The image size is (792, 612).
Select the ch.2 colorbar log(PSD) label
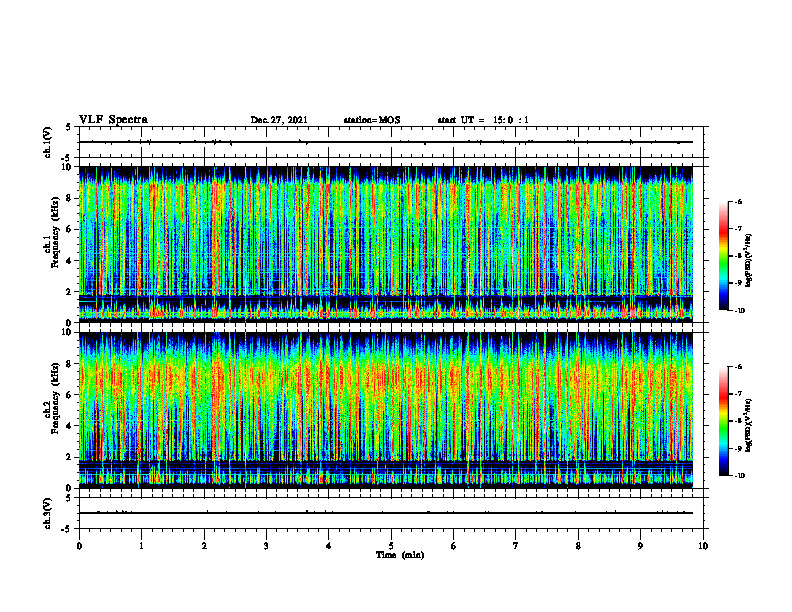click(x=749, y=425)
